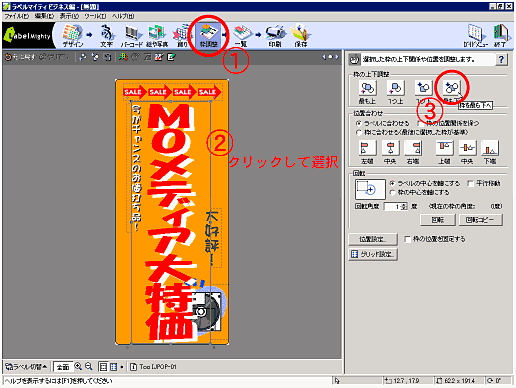Open the ガイドメニュー guide menu icon

475,36
